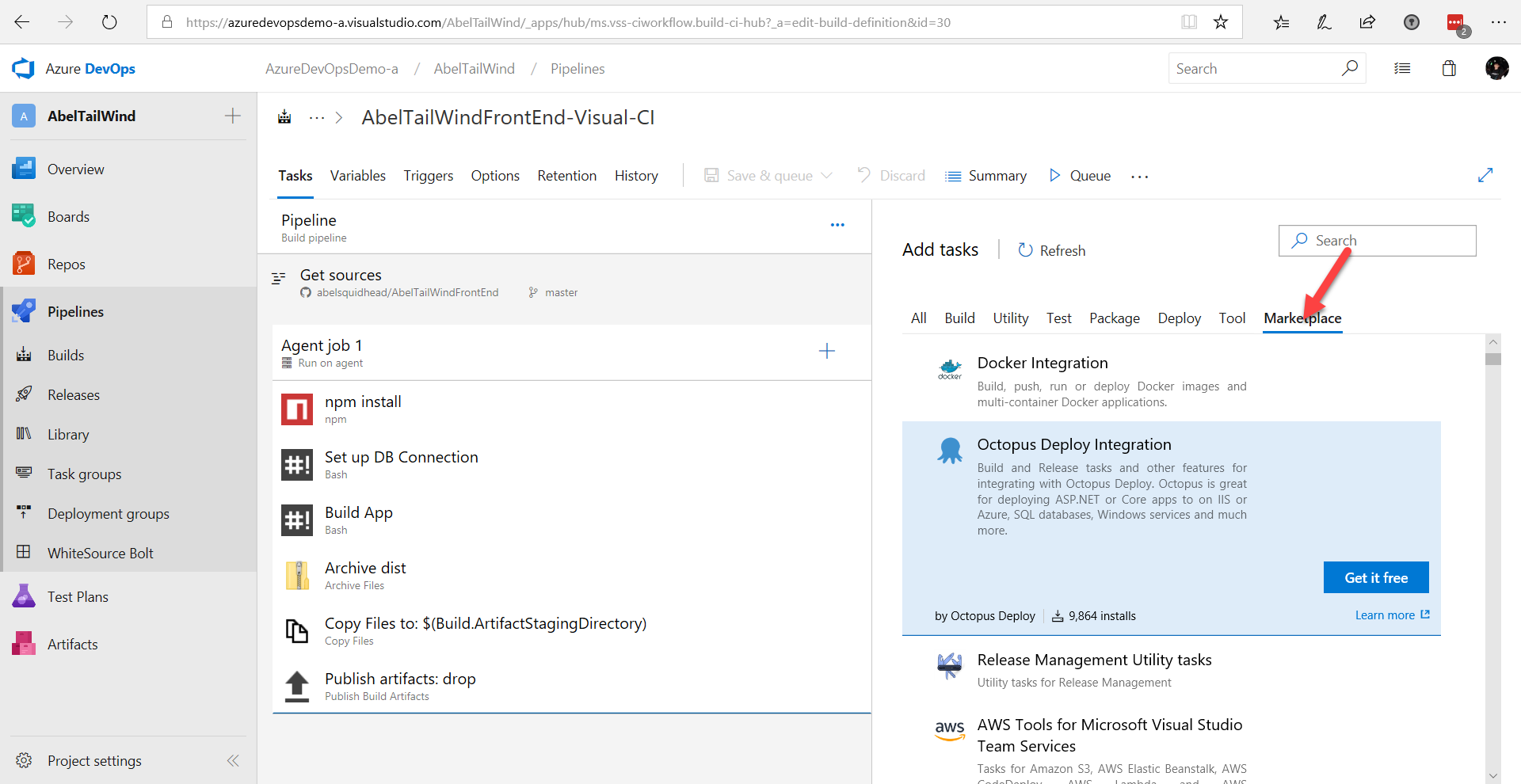Select Release Management Utility tasks
The width and height of the screenshot is (1521, 784).
[x=1171, y=670]
